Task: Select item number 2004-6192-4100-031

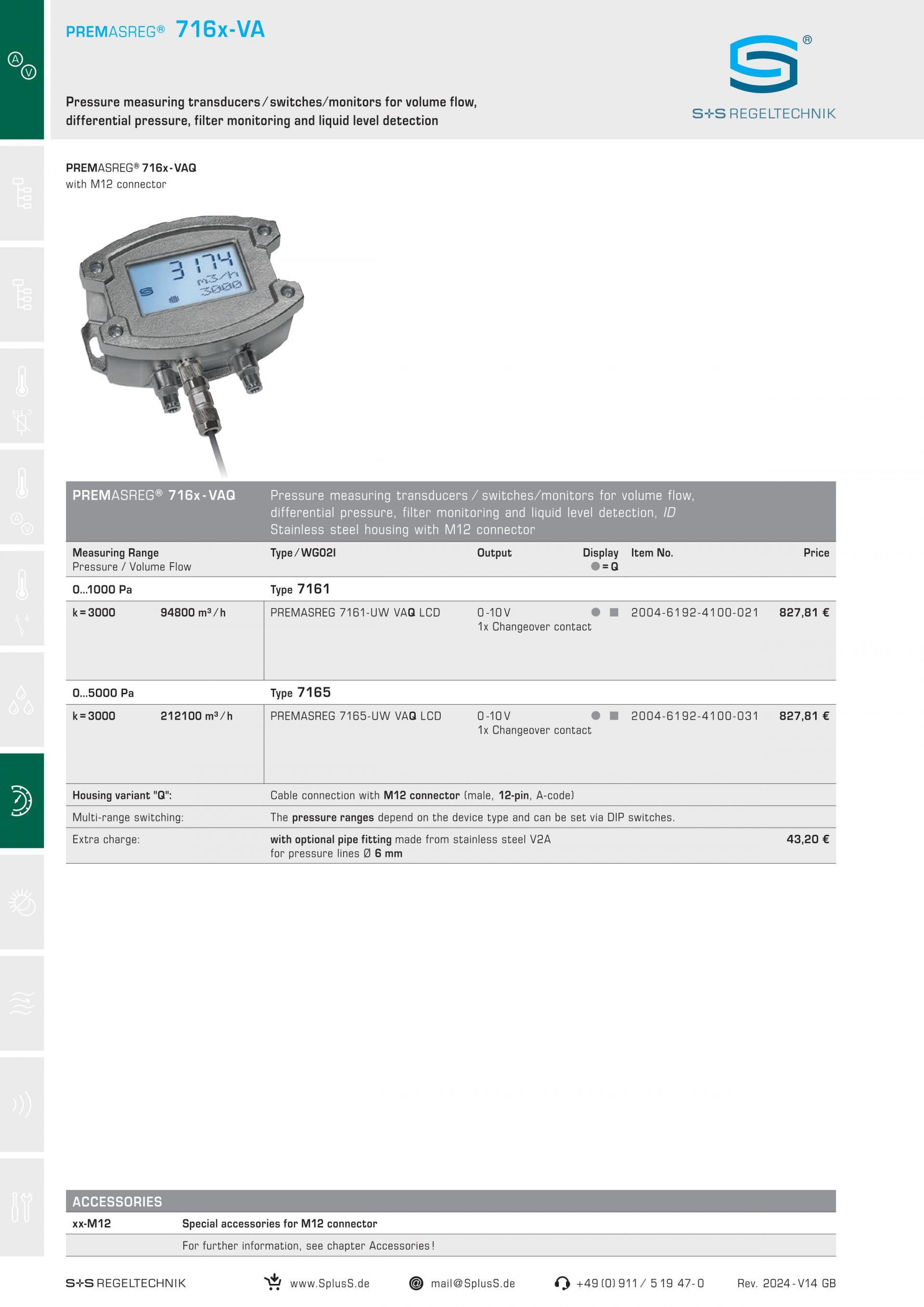Action: pyautogui.click(x=694, y=716)
